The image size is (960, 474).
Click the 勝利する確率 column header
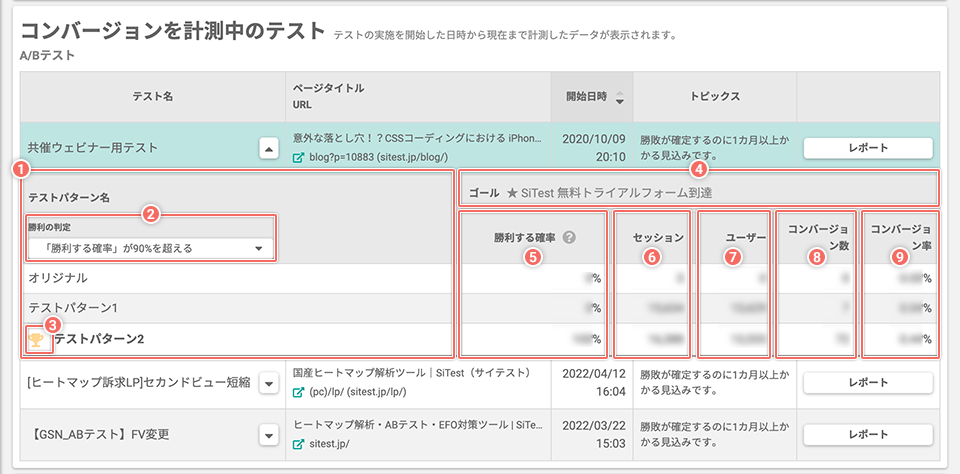click(525, 238)
